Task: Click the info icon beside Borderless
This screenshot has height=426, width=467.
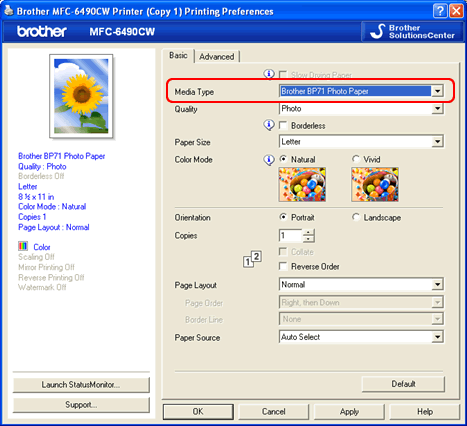Action: [x=269, y=125]
